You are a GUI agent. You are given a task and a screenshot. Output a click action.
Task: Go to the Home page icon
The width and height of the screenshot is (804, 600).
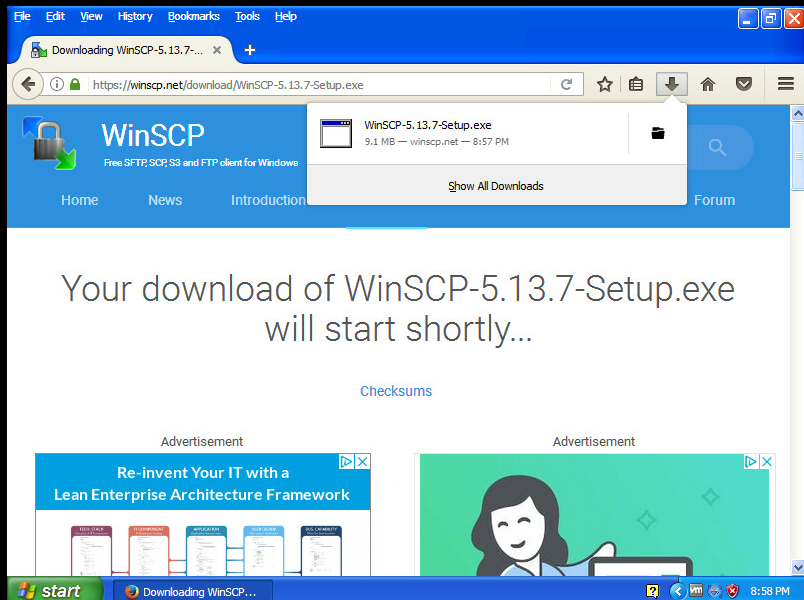[x=708, y=84]
